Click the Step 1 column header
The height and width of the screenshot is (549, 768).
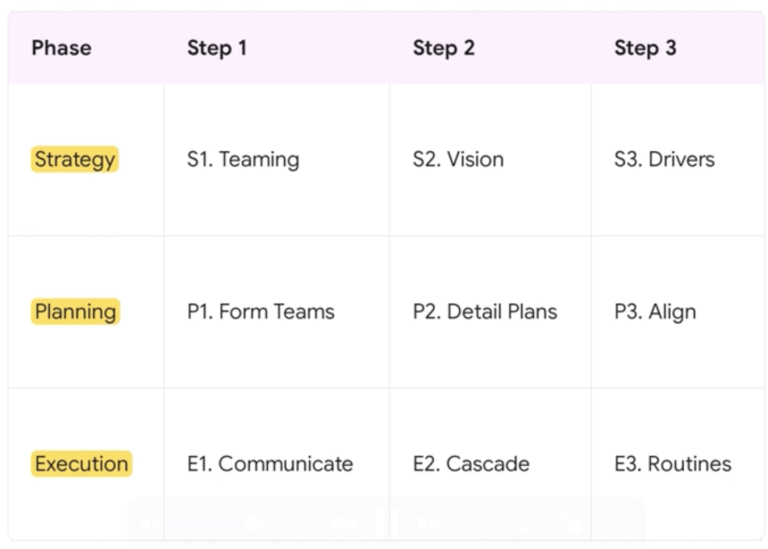pos(216,48)
